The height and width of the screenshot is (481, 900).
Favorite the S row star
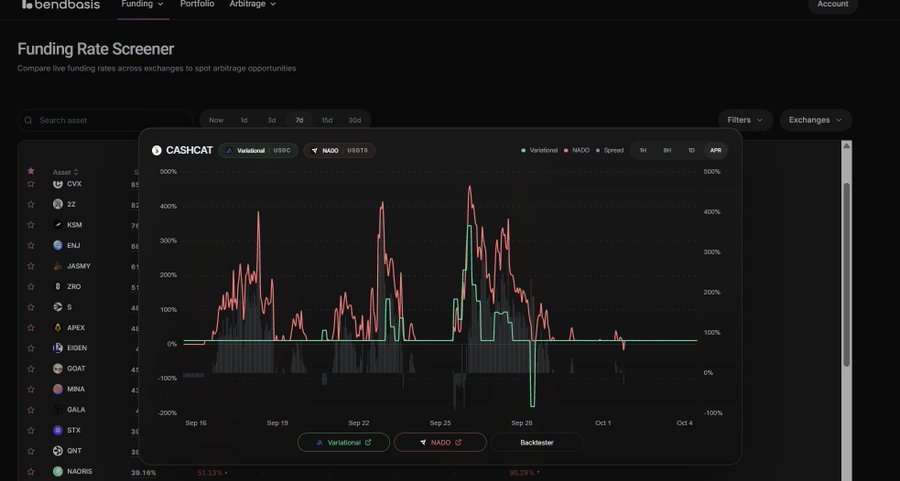coord(31,307)
